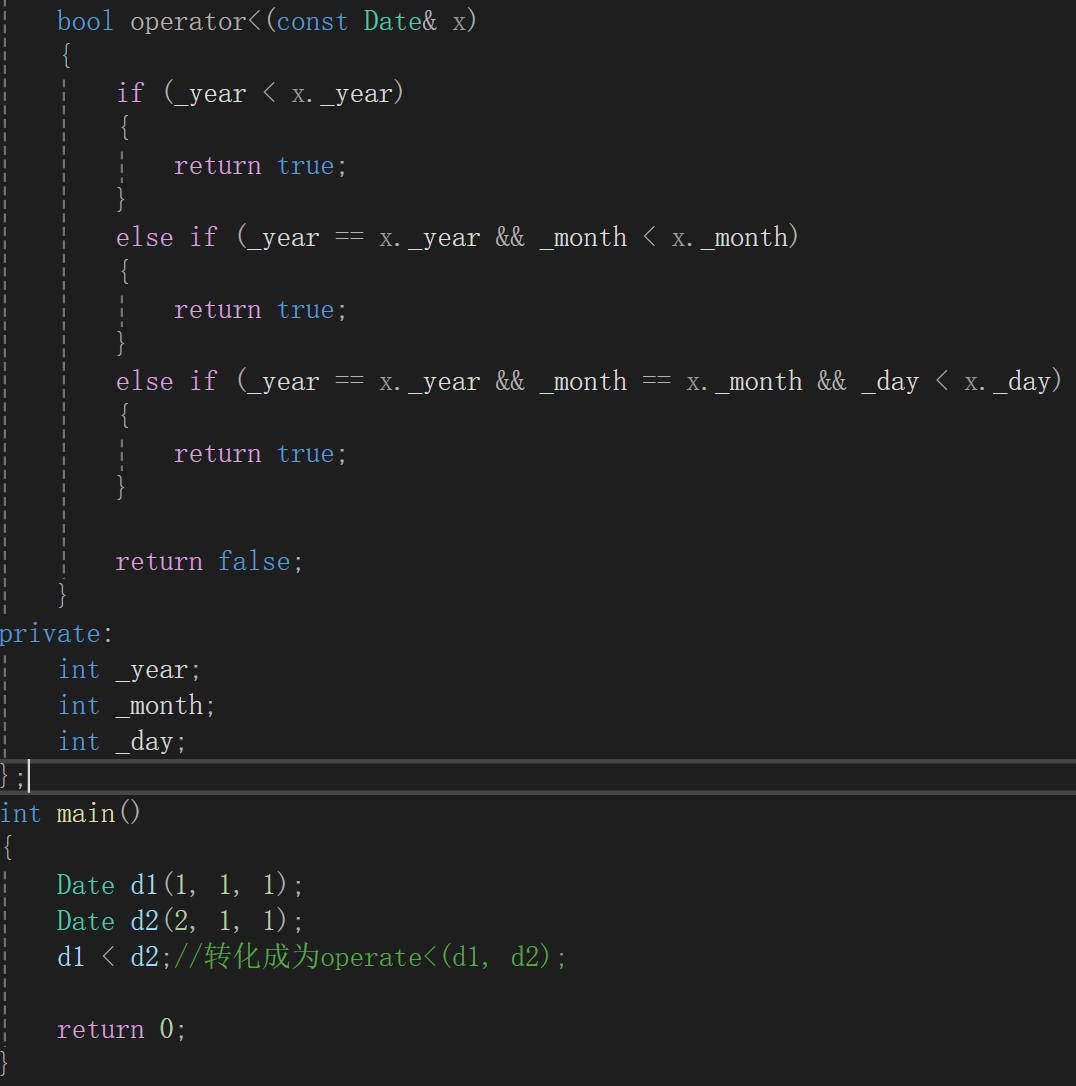Screen dimensions: 1076x1086
Task: Click '_month == x._month' in the last else-if
Action: pyautogui.click(x=670, y=382)
